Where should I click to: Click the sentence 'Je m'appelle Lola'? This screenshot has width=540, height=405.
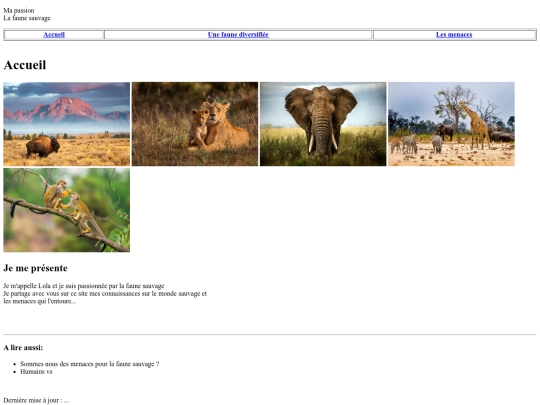[x=84, y=286]
